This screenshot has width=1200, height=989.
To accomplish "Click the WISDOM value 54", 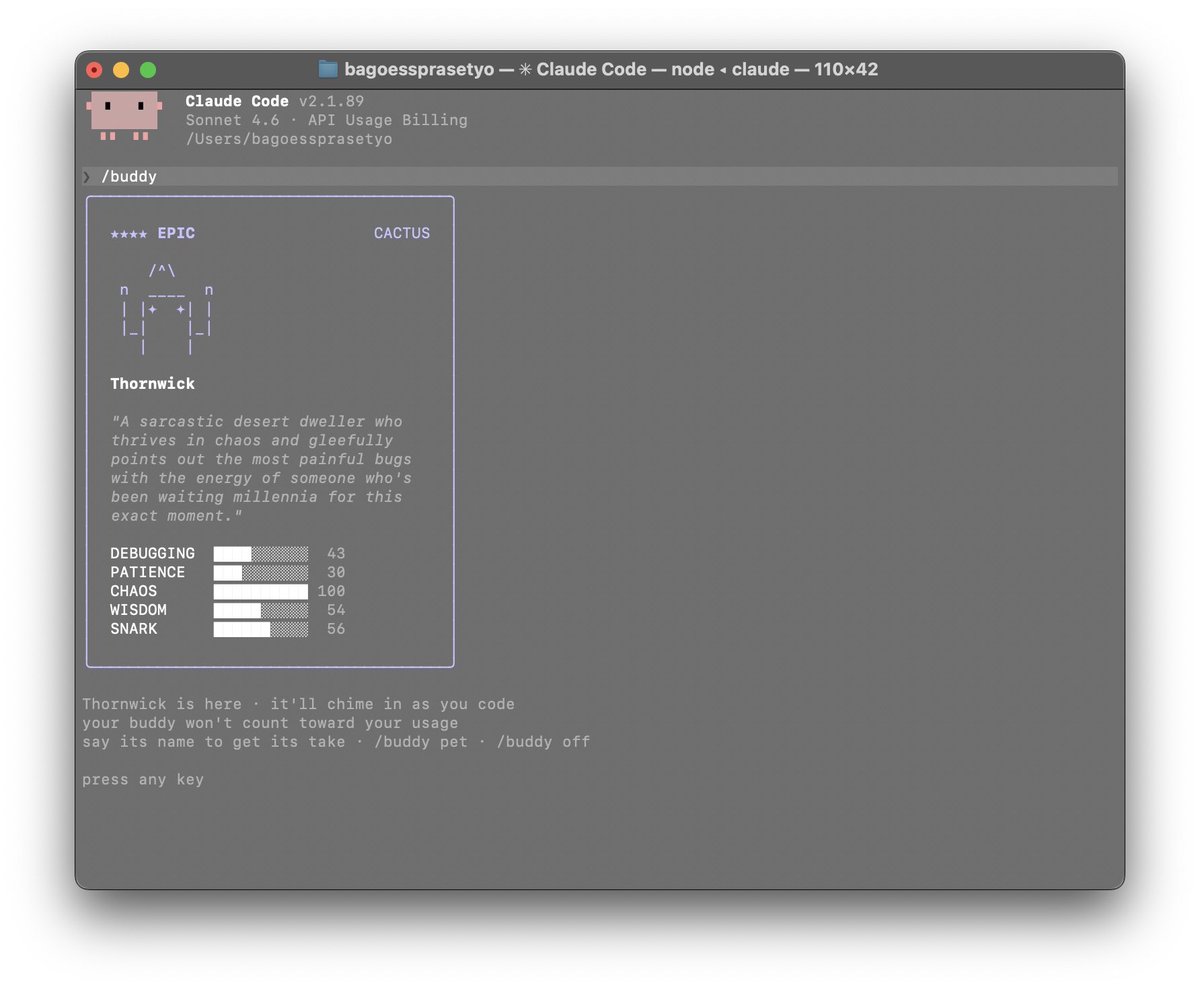I will click(336, 610).
